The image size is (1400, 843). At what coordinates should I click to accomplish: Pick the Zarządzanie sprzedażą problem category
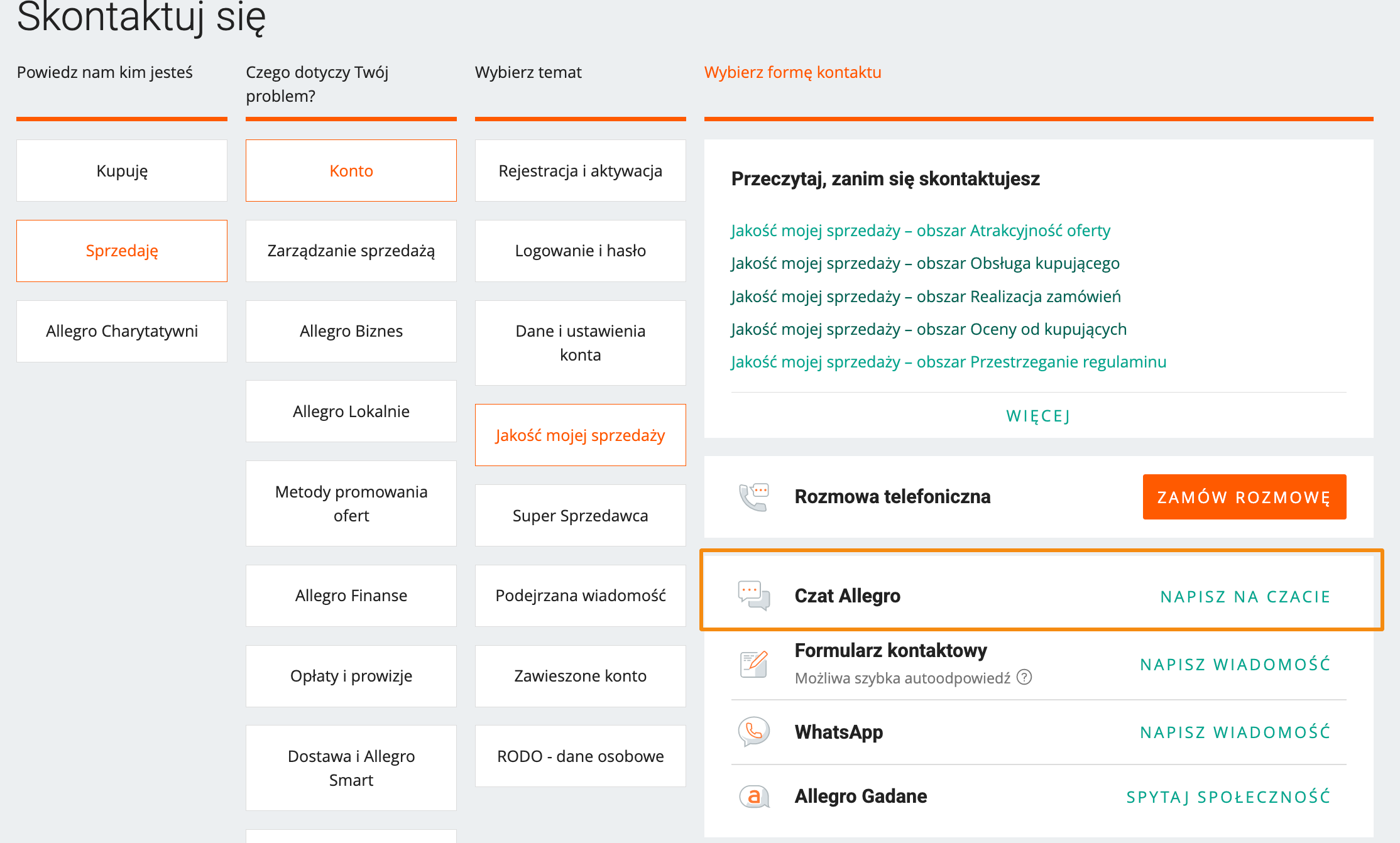pyautogui.click(x=351, y=251)
